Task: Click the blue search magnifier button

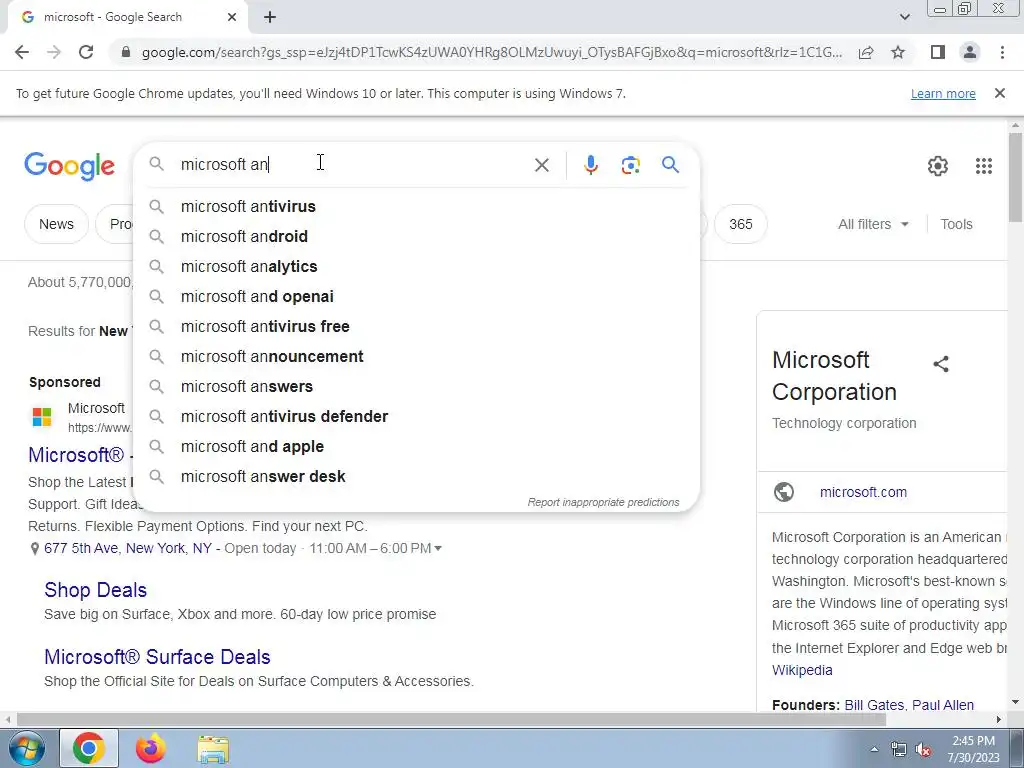Action: pyautogui.click(x=670, y=165)
